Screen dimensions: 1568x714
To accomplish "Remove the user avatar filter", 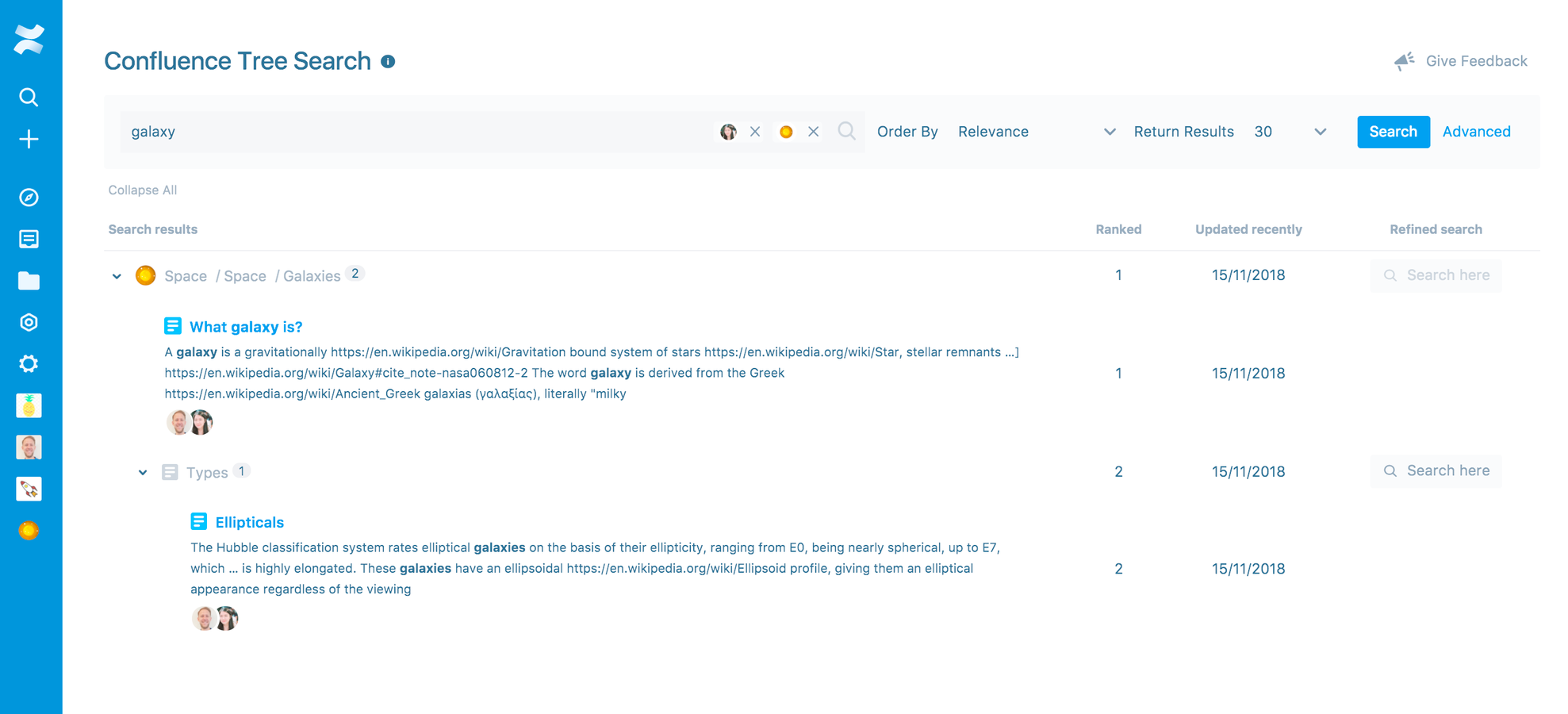I will [x=755, y=132].
